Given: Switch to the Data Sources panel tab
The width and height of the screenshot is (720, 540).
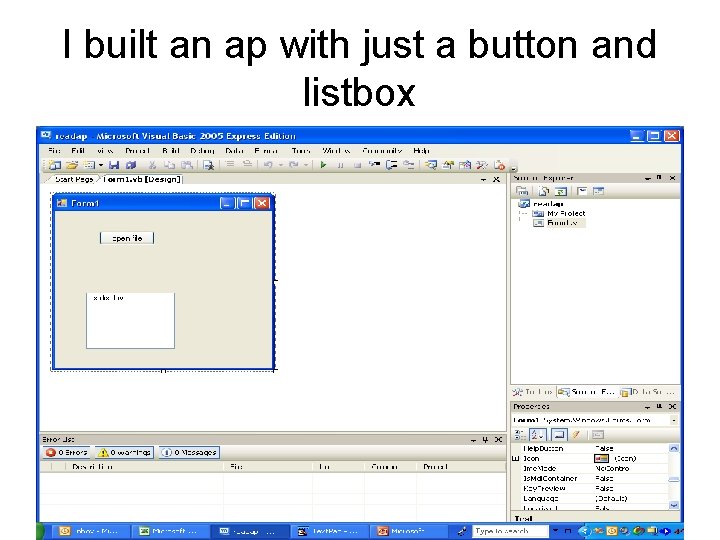Looking at the screenshot, I should pos(648,392).
